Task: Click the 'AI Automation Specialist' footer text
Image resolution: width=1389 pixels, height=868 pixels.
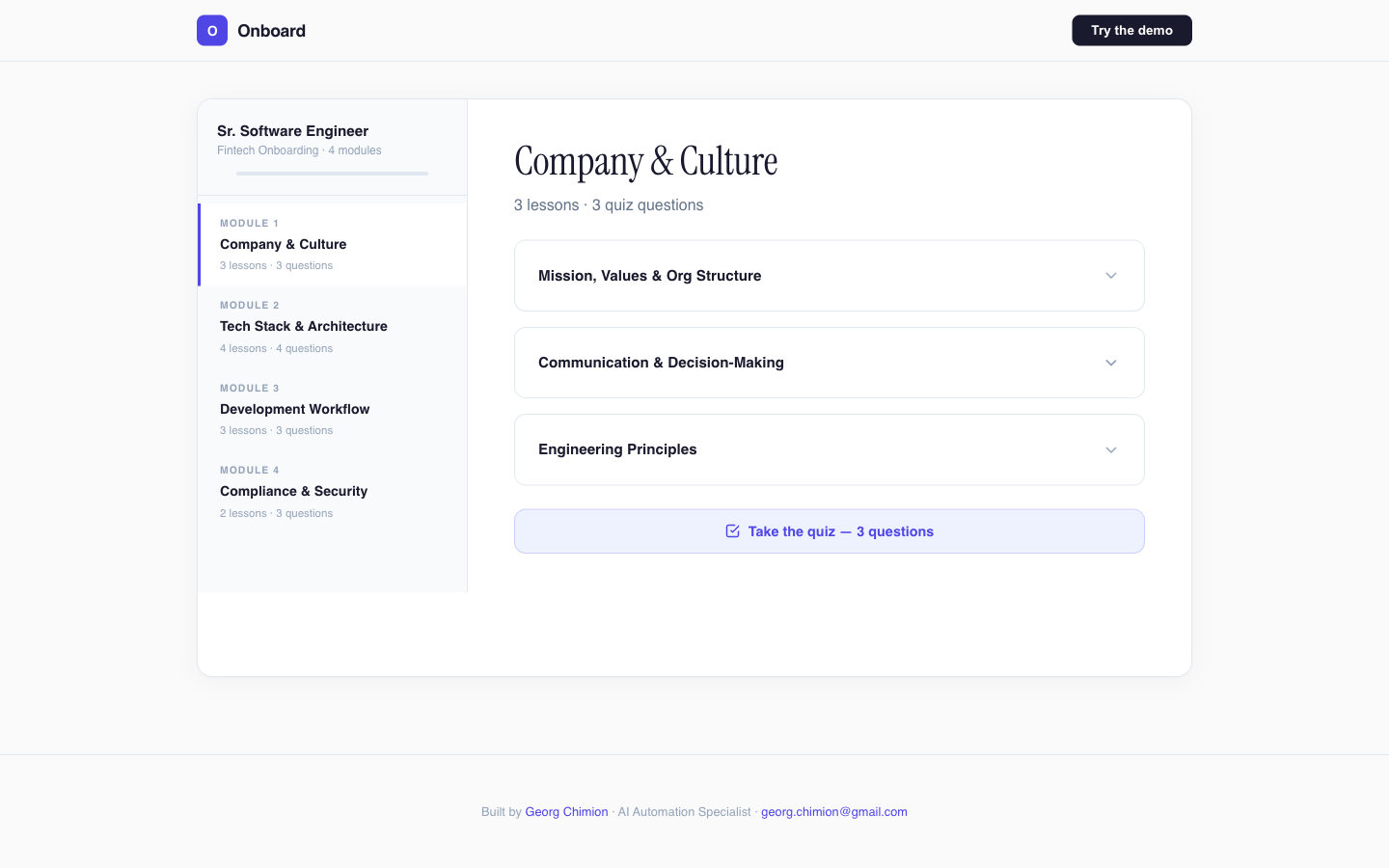Action: tap(685, 812)
